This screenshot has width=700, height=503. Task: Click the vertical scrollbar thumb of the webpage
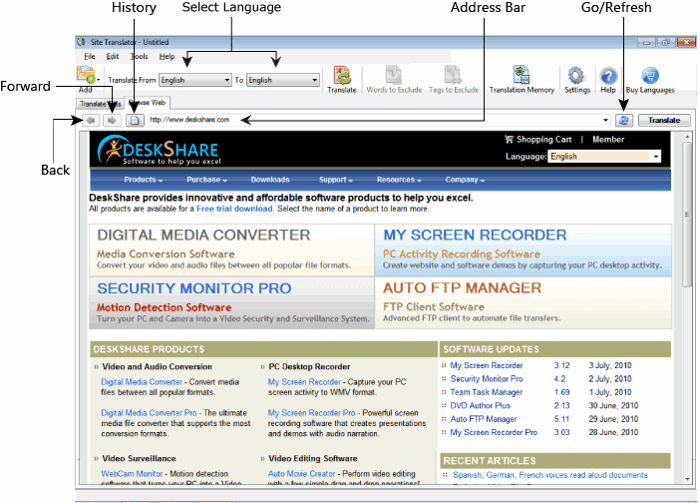(x=687, y=215)
